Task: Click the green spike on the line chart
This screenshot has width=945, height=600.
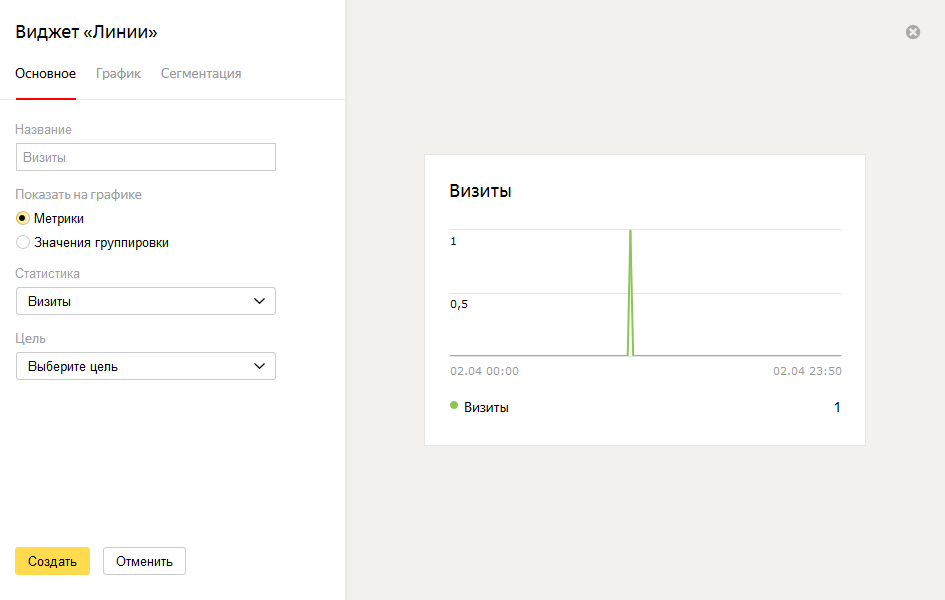Action: pyautogui.click(x=630, y=293)
